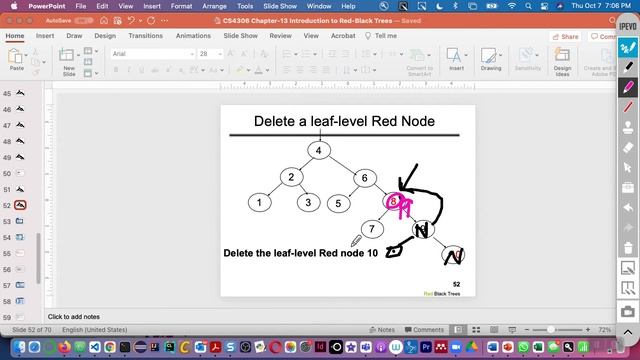Open the Transitions ribbon tab
This screenshot has height=360, width=640.
(x=145, y=36)
